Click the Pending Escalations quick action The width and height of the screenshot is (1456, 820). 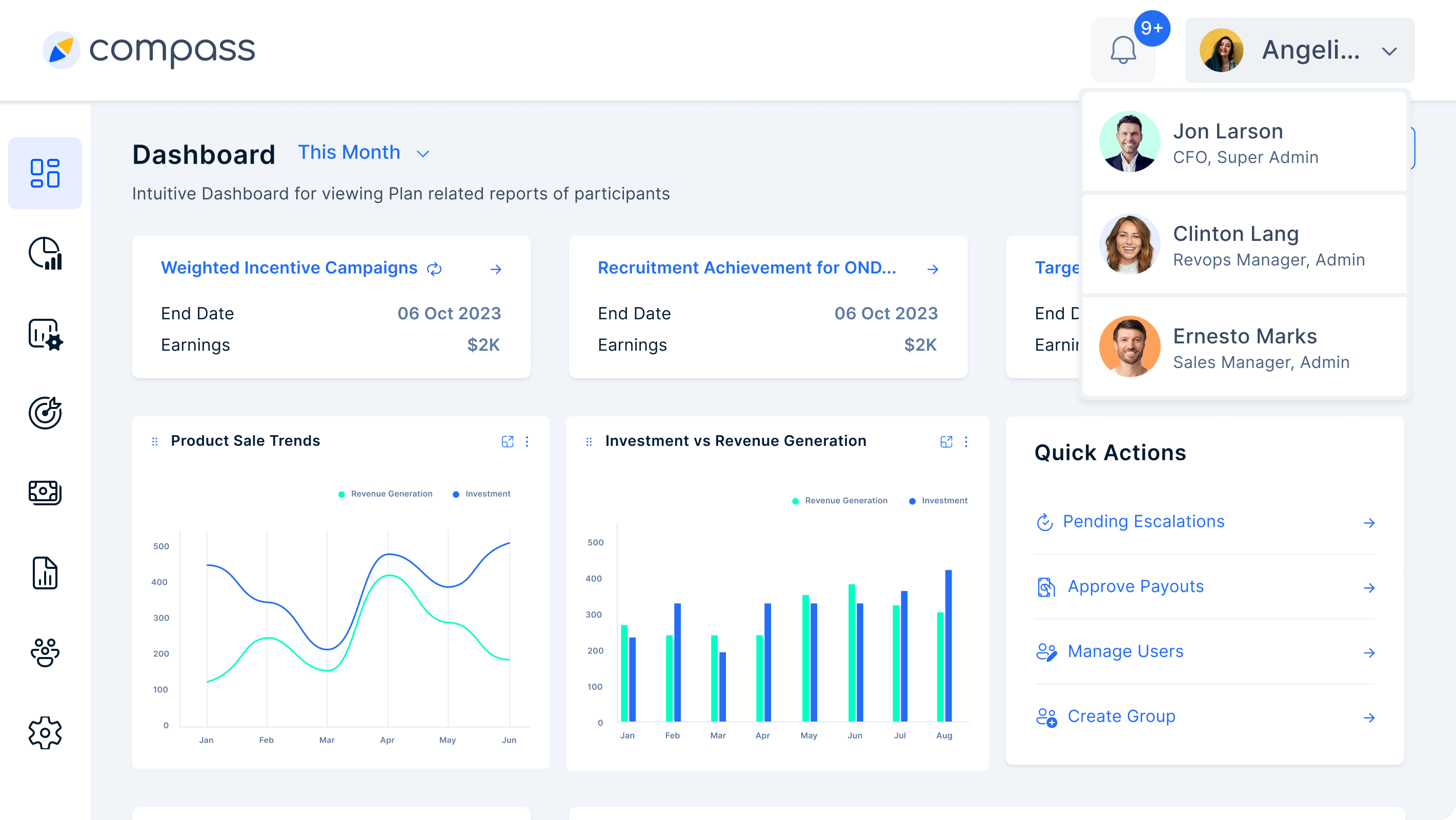click(1143, 521)
